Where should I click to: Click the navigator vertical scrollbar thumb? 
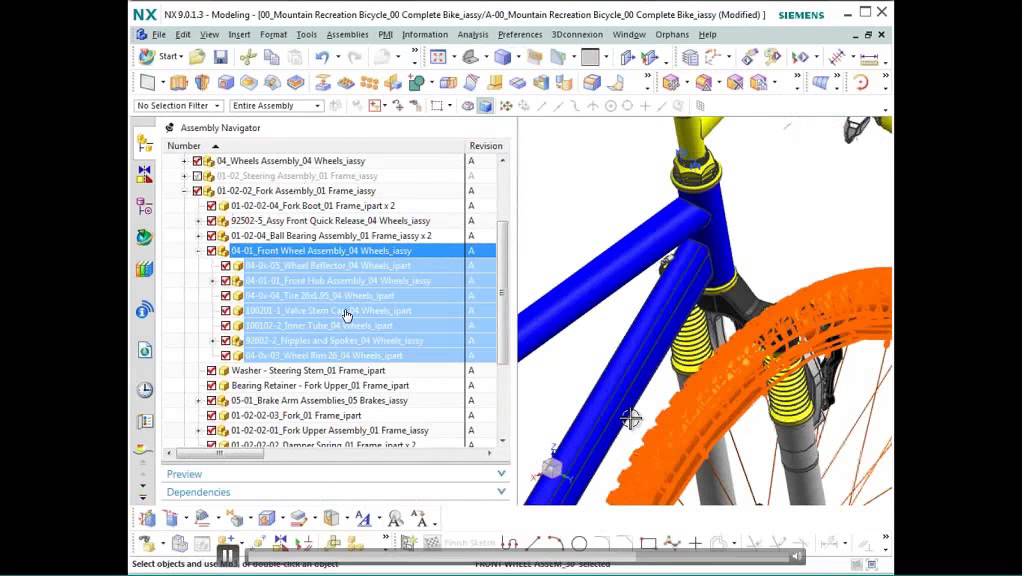coord(503,292)
